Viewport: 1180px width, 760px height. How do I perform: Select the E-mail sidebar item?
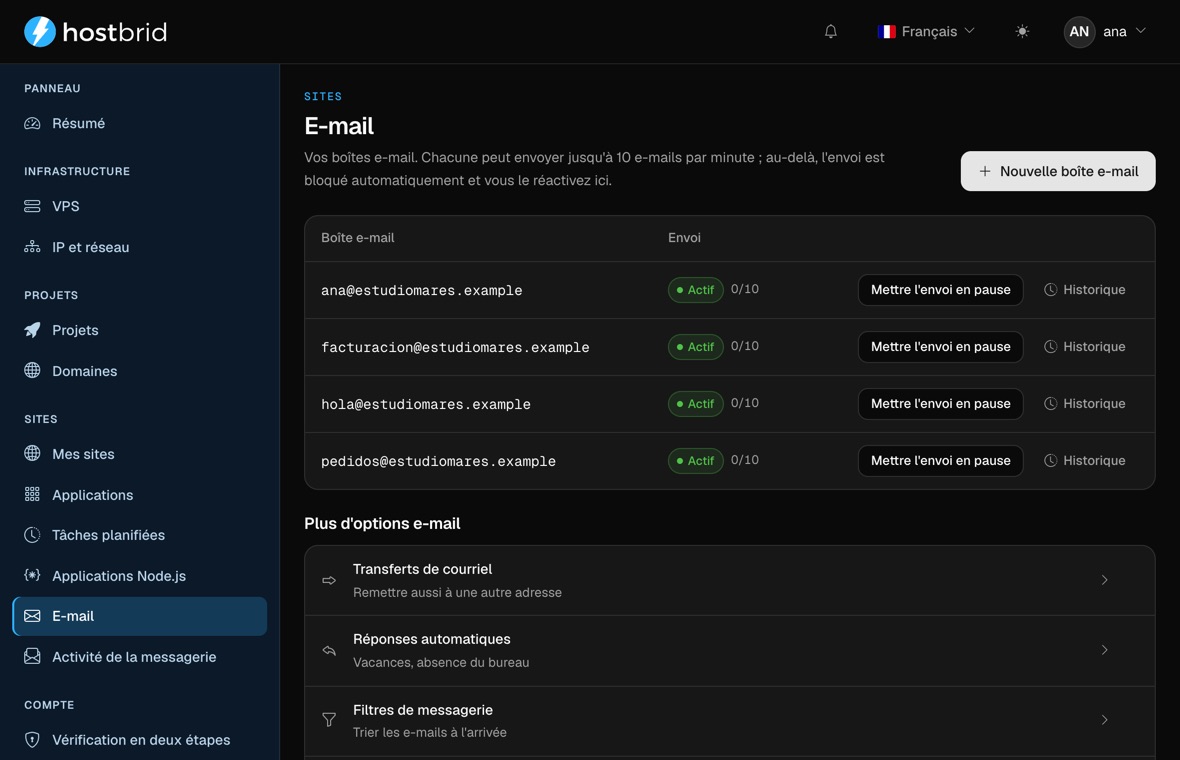tap(140, 616)
